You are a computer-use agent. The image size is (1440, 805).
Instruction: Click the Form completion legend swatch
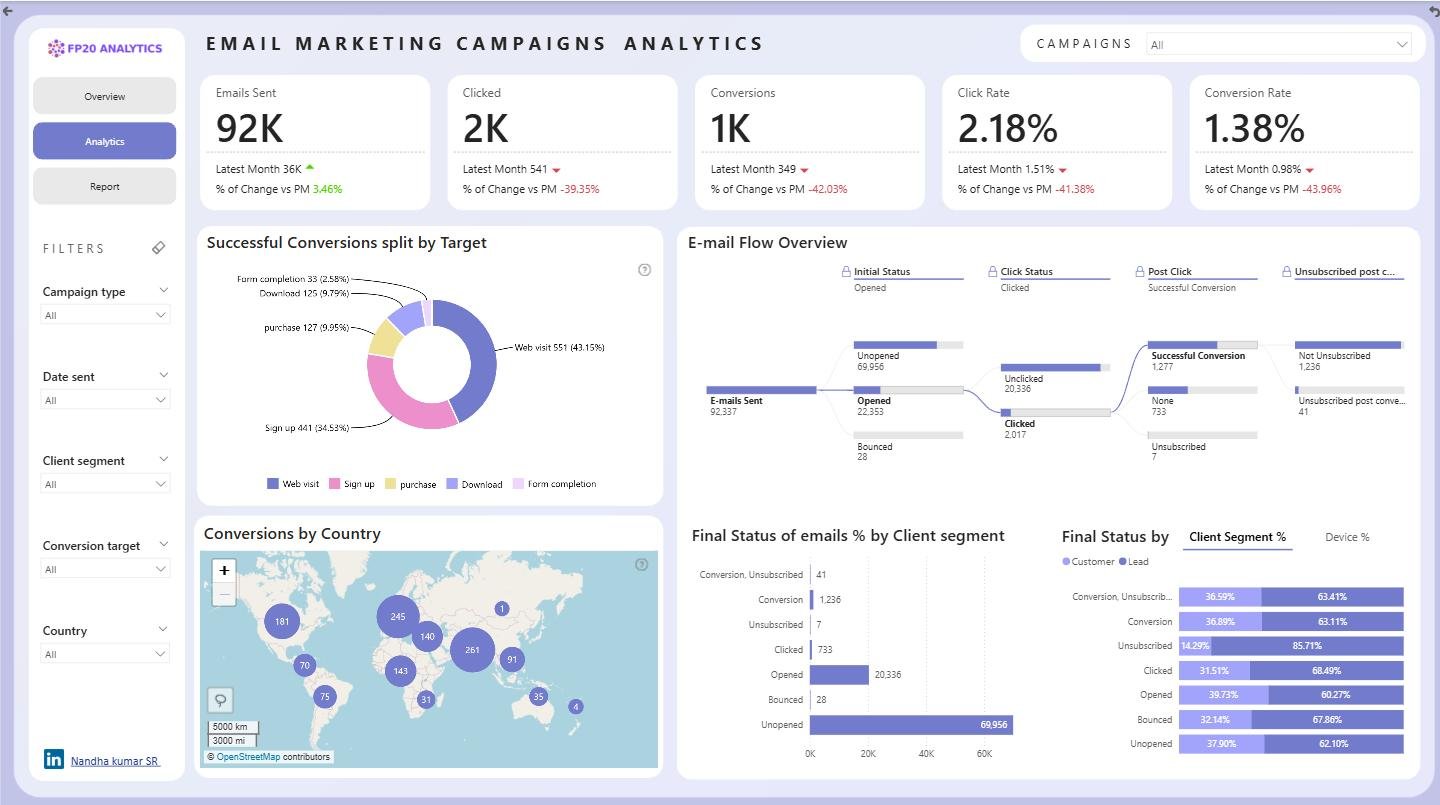tap(518, 484)
